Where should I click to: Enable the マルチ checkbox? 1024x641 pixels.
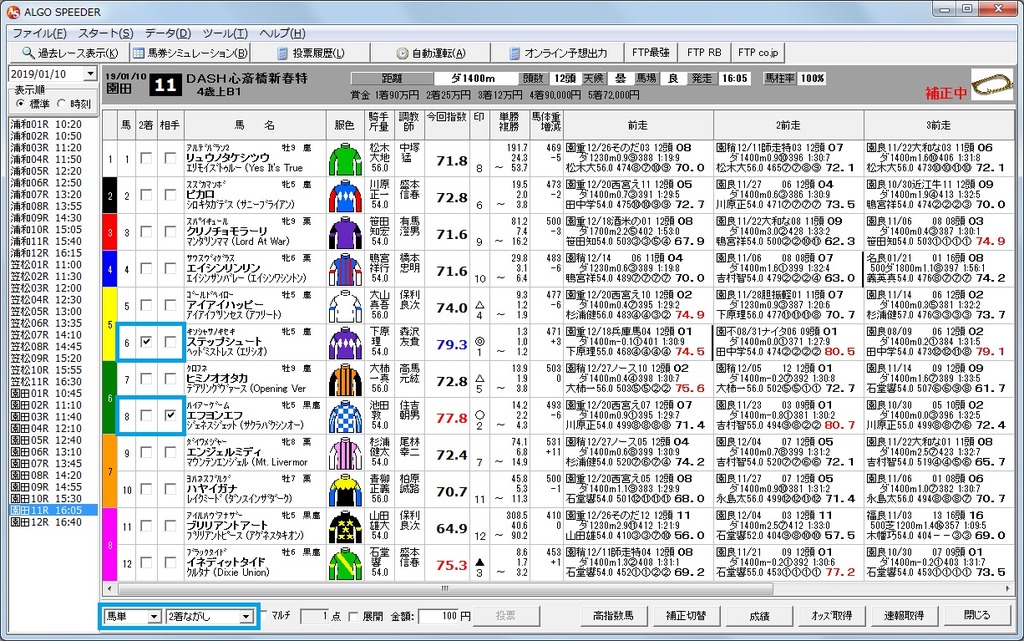click(x=263, y=615)
